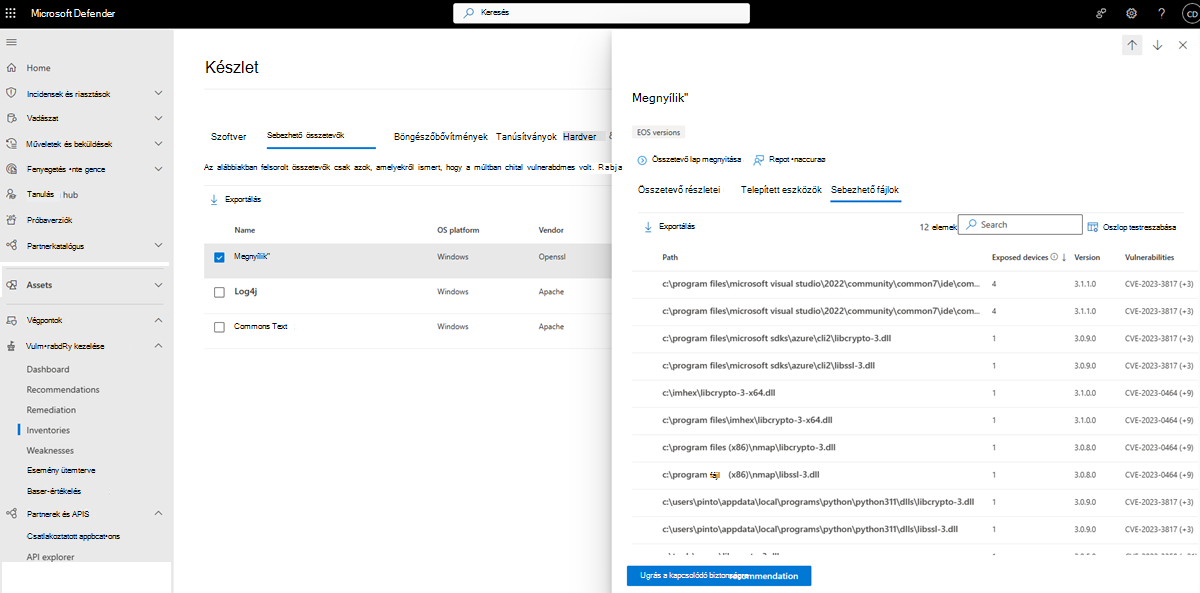
Task: Open the Összetevő részletei tab
Action: (x=679, y=189)
